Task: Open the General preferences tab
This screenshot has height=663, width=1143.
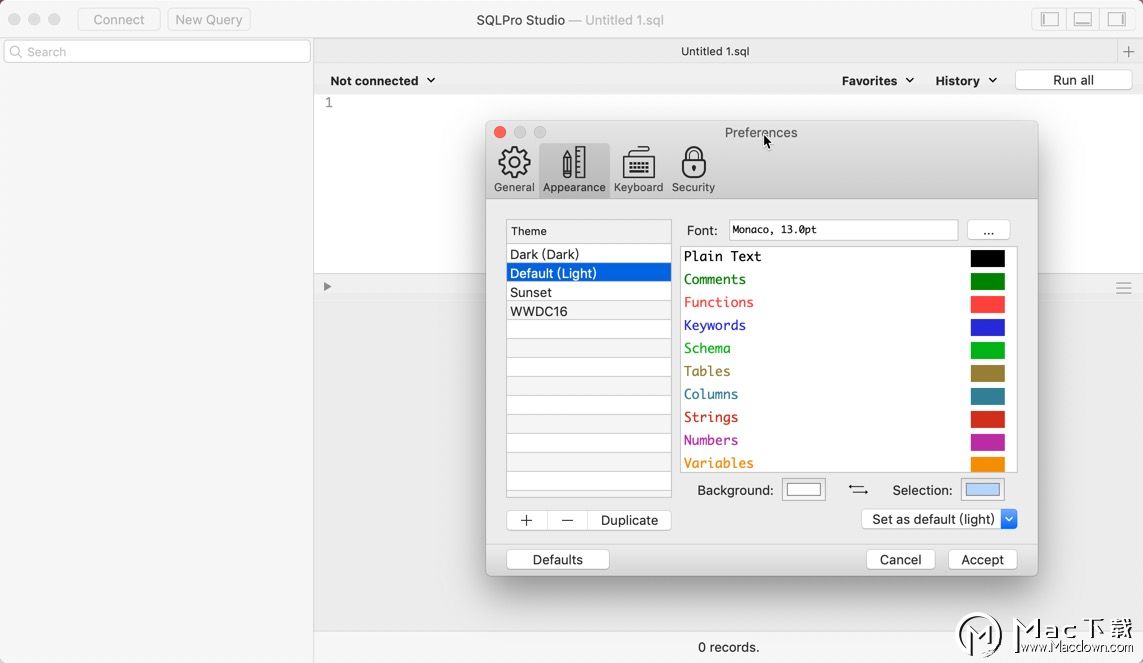Action: click(514, 170)
